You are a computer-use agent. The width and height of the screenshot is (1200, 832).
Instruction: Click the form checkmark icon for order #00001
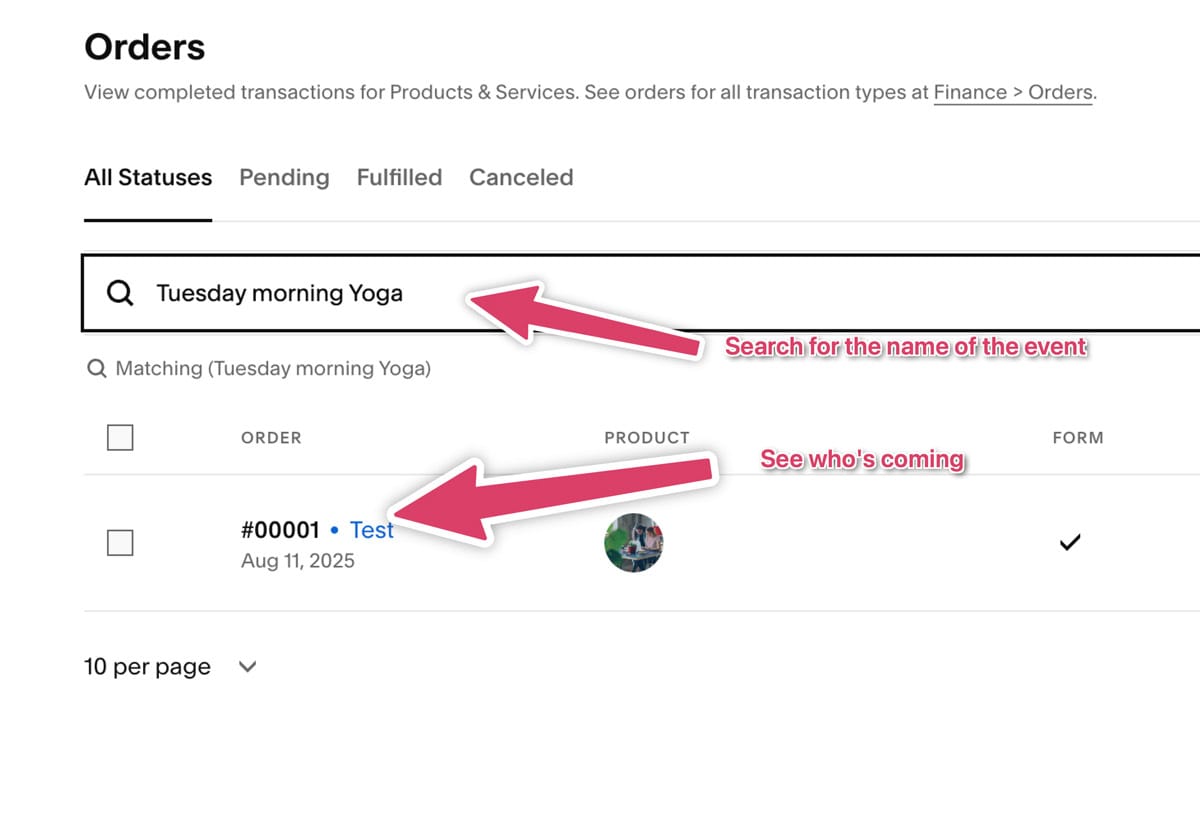[1070, 543]
